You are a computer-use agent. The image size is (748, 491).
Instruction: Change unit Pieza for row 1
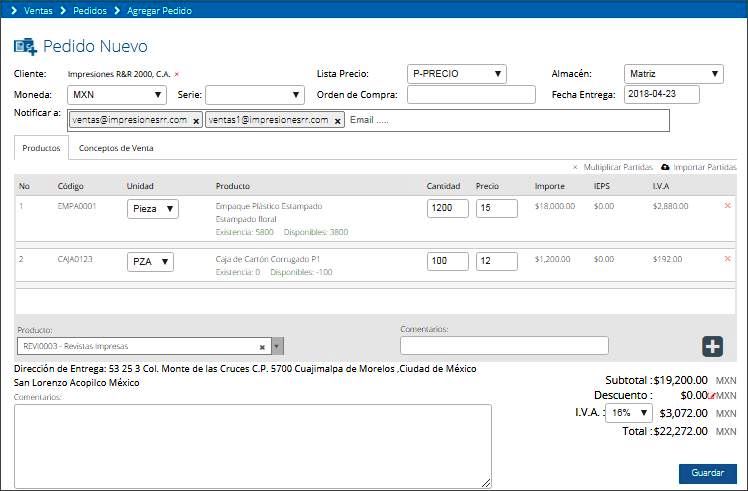coord(153,209)
